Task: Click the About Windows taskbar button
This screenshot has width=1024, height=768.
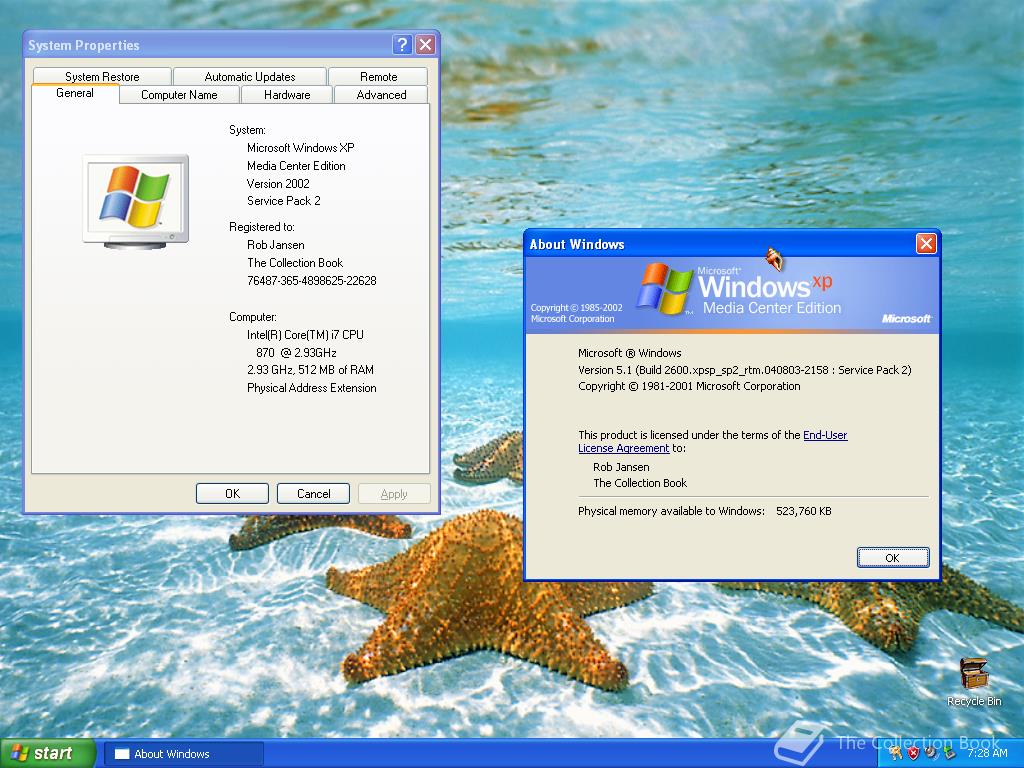Action: click(x=185, y=754)
